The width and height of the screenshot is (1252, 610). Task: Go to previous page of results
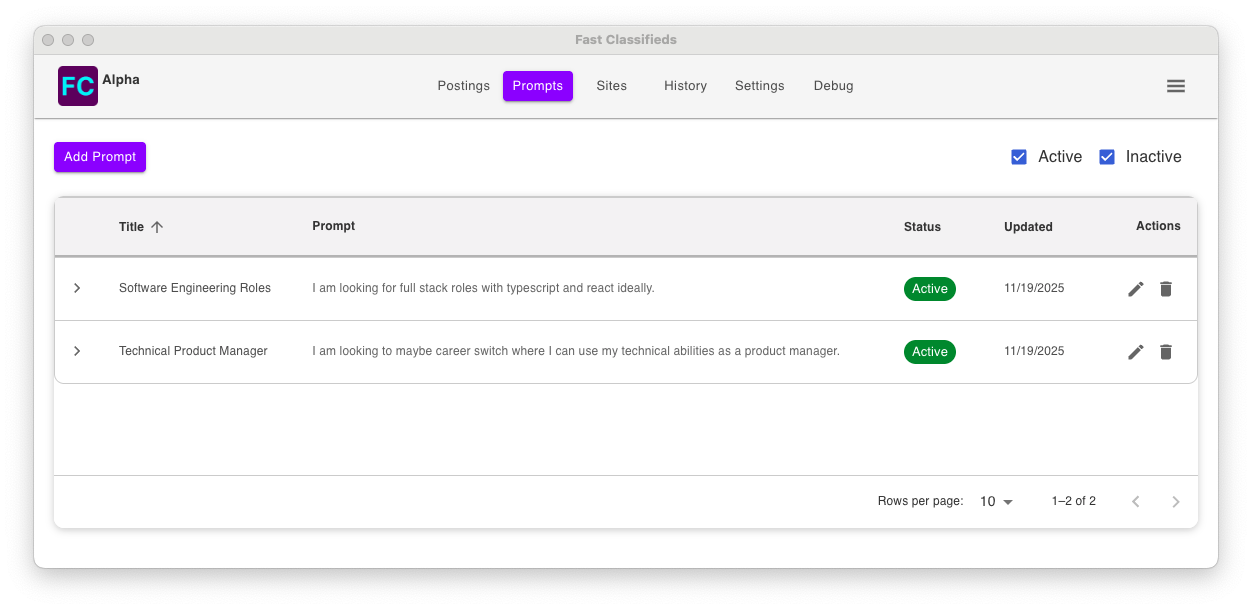pyautogui.click(x=1136, y=502)
